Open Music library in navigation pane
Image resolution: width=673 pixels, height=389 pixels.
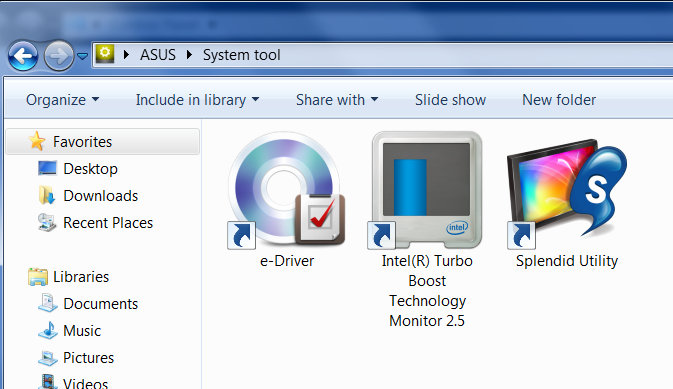click(x=82, y=331)
